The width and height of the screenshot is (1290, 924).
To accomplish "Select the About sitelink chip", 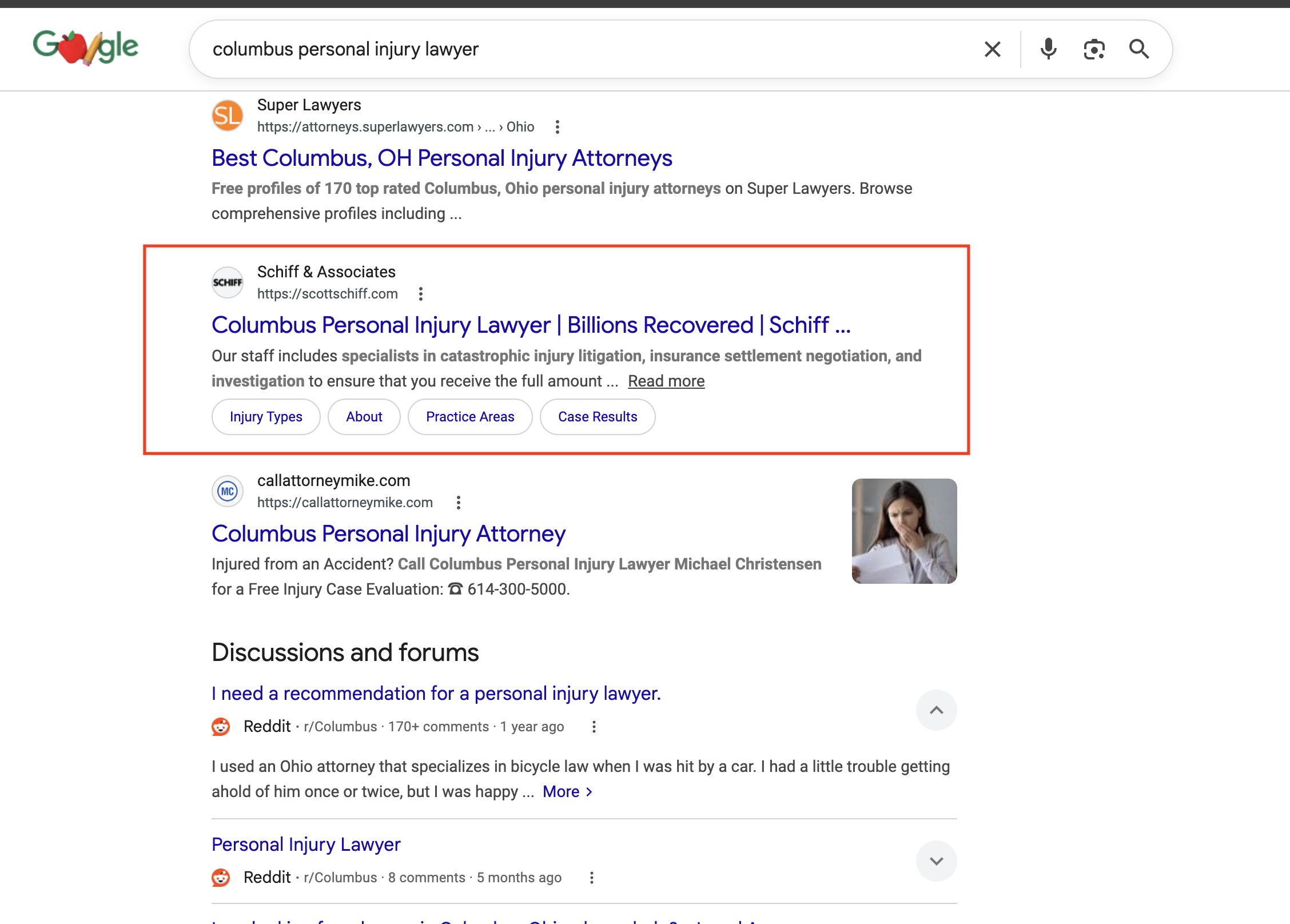I will point(364,417).
